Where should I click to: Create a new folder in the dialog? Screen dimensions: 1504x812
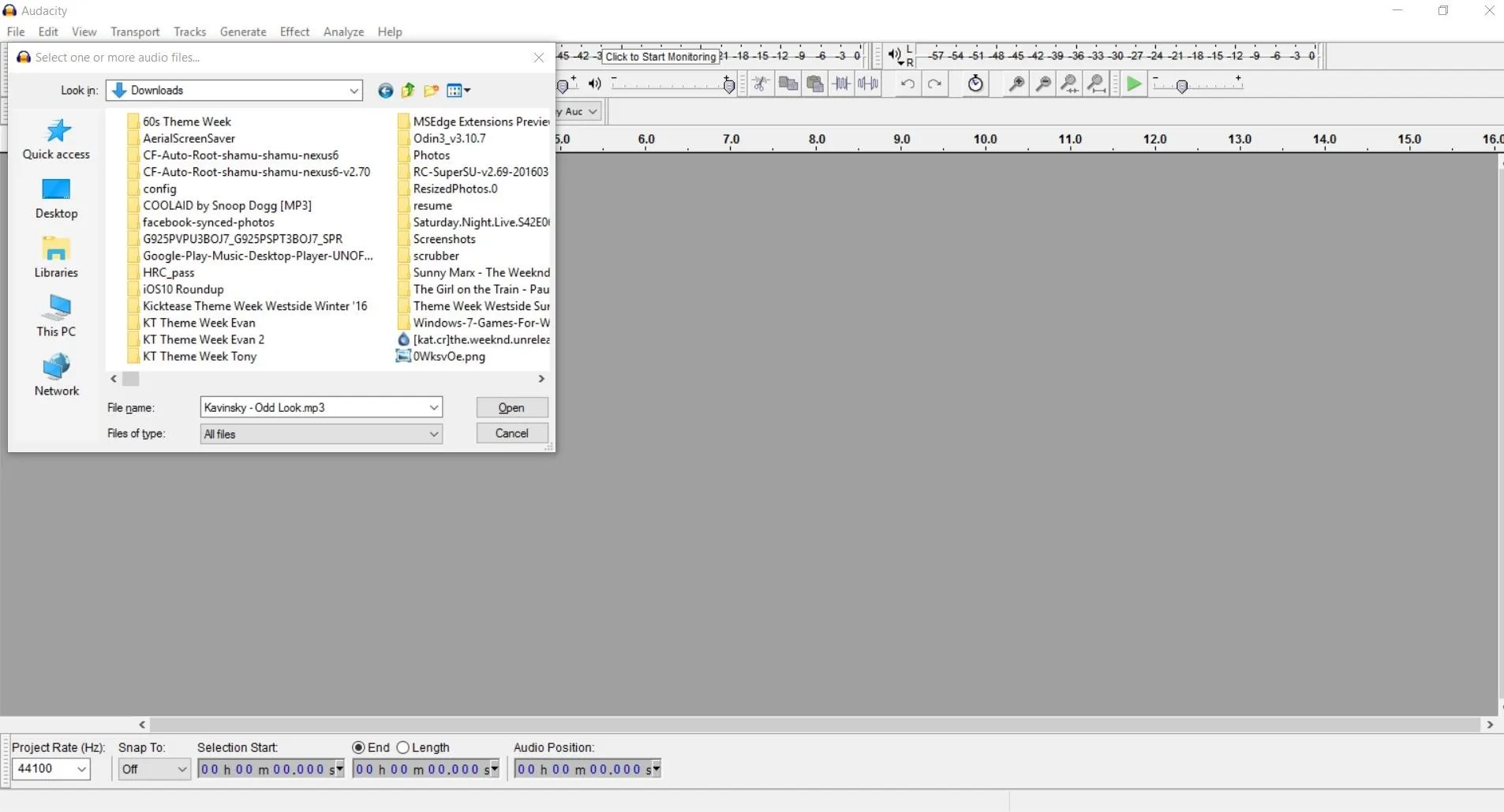[431, 91]
